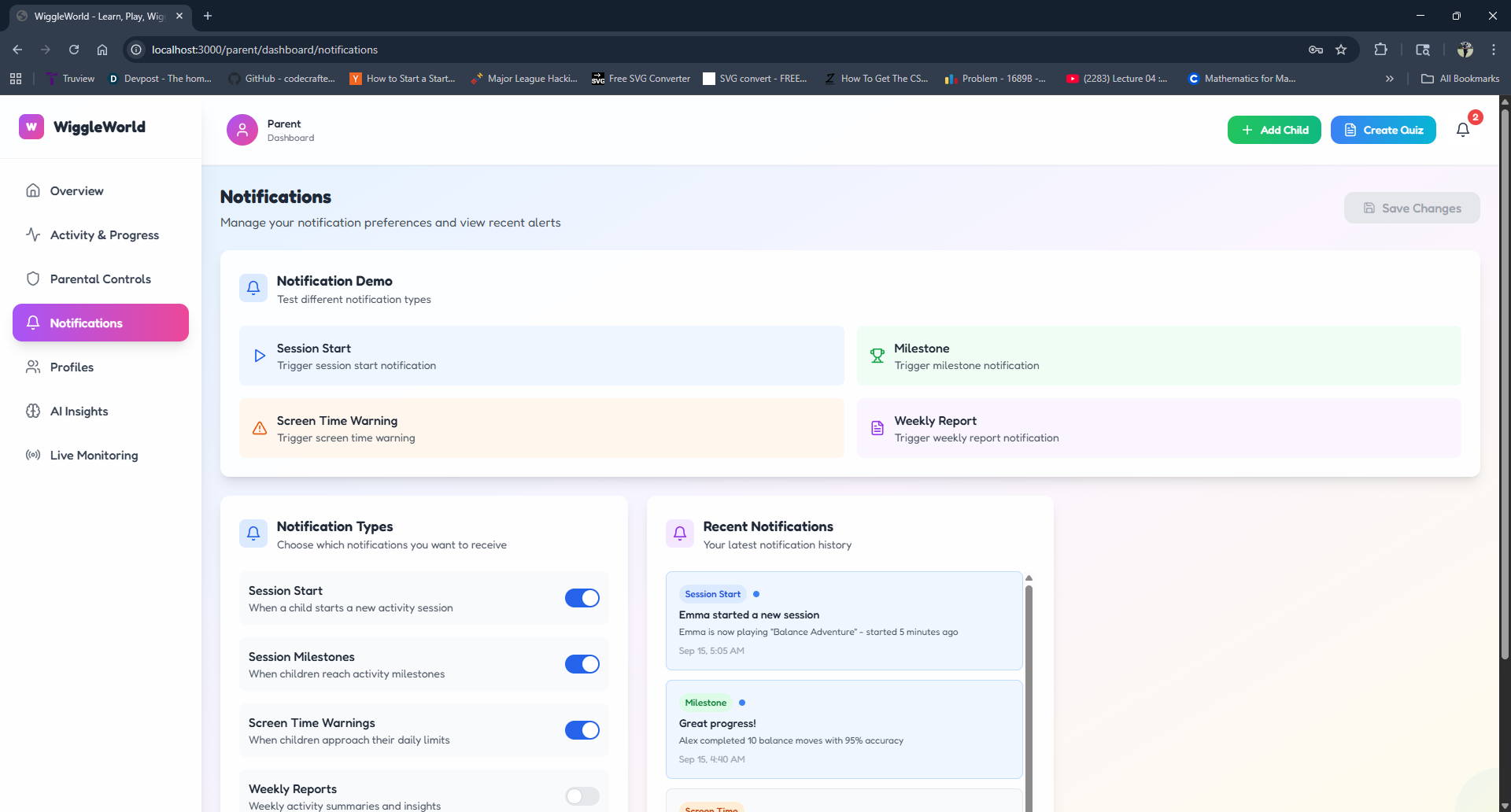Go to Overview in the sidebar
Viewport: 1511px width, 812px height.
click(101, 191)
